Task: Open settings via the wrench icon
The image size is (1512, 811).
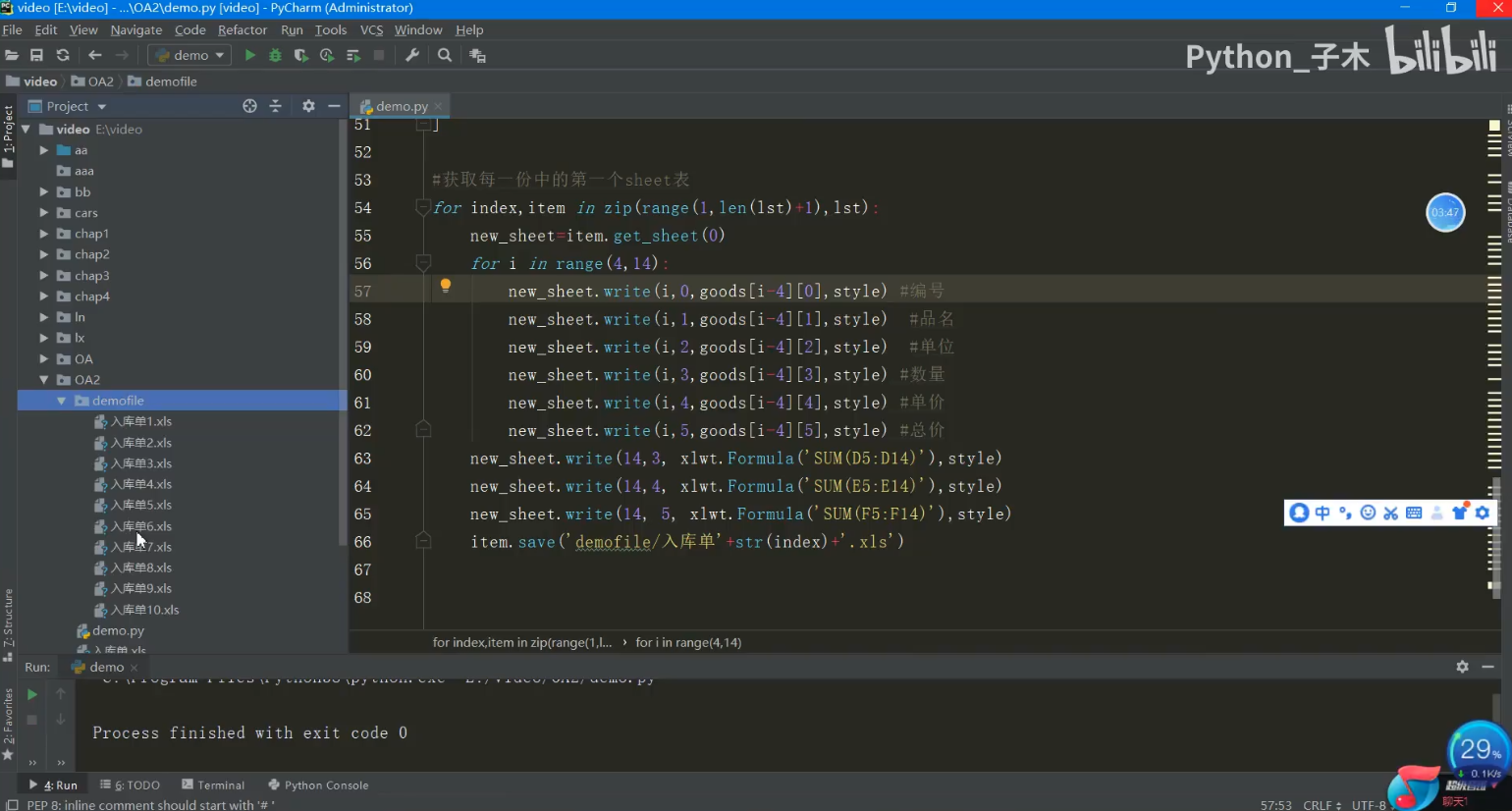Action: (x=412, y=55)
